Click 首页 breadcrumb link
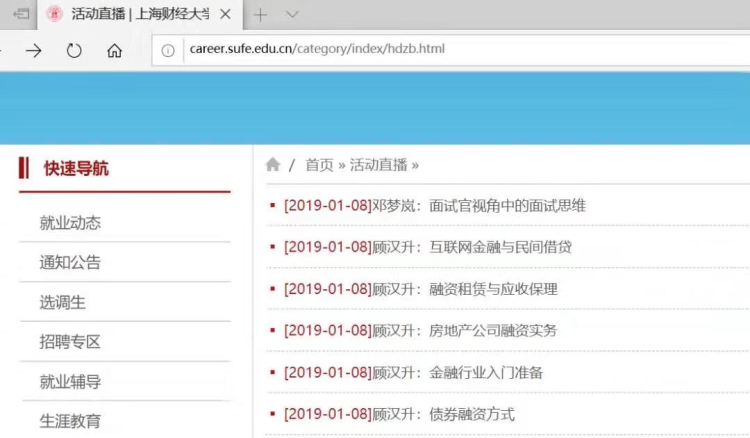 (x=319, y=165)
